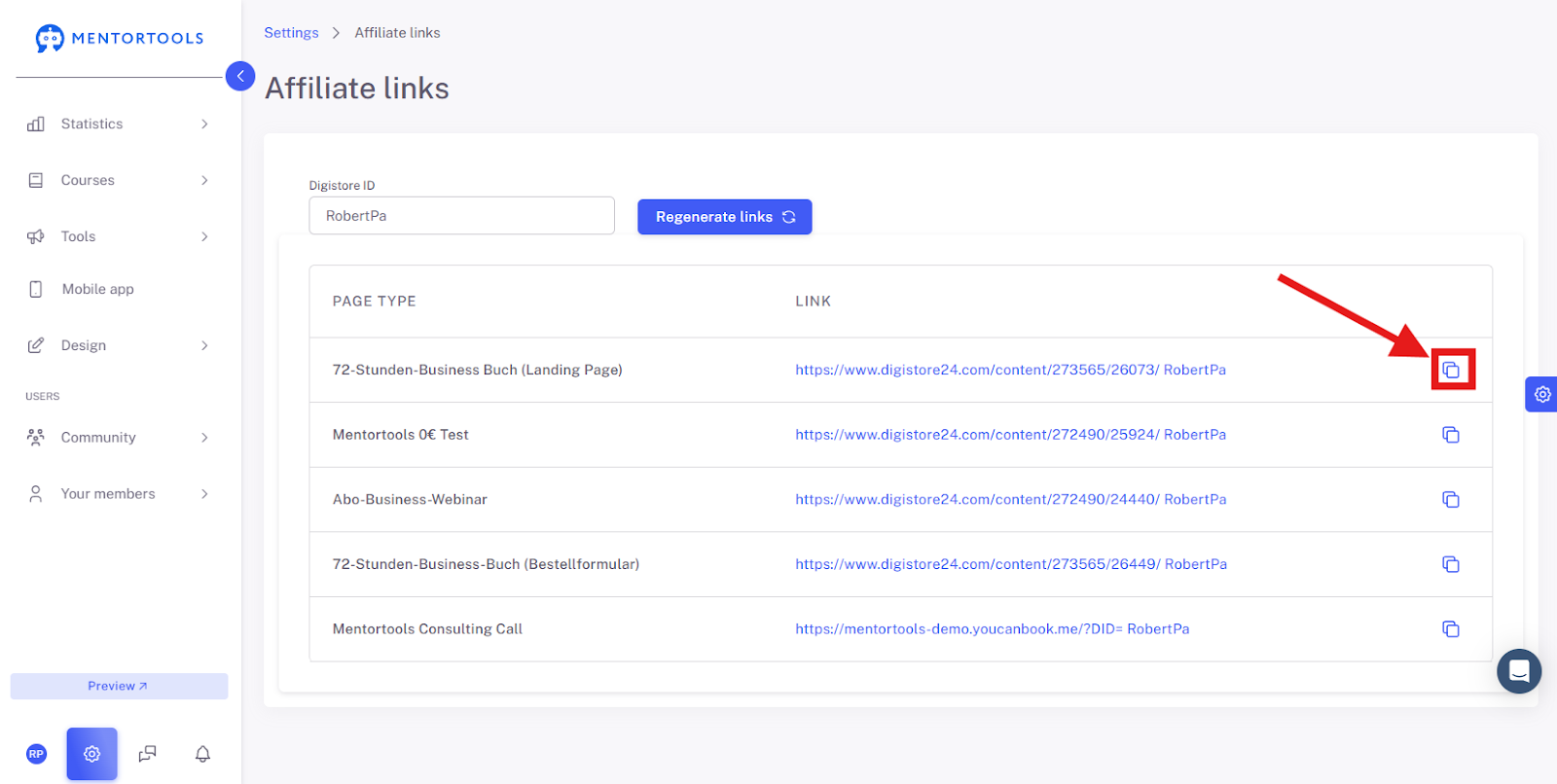1557x784 pixels.
Task: Open the mentortools-demo.youcanbook.me link
Action: [992, 629]
